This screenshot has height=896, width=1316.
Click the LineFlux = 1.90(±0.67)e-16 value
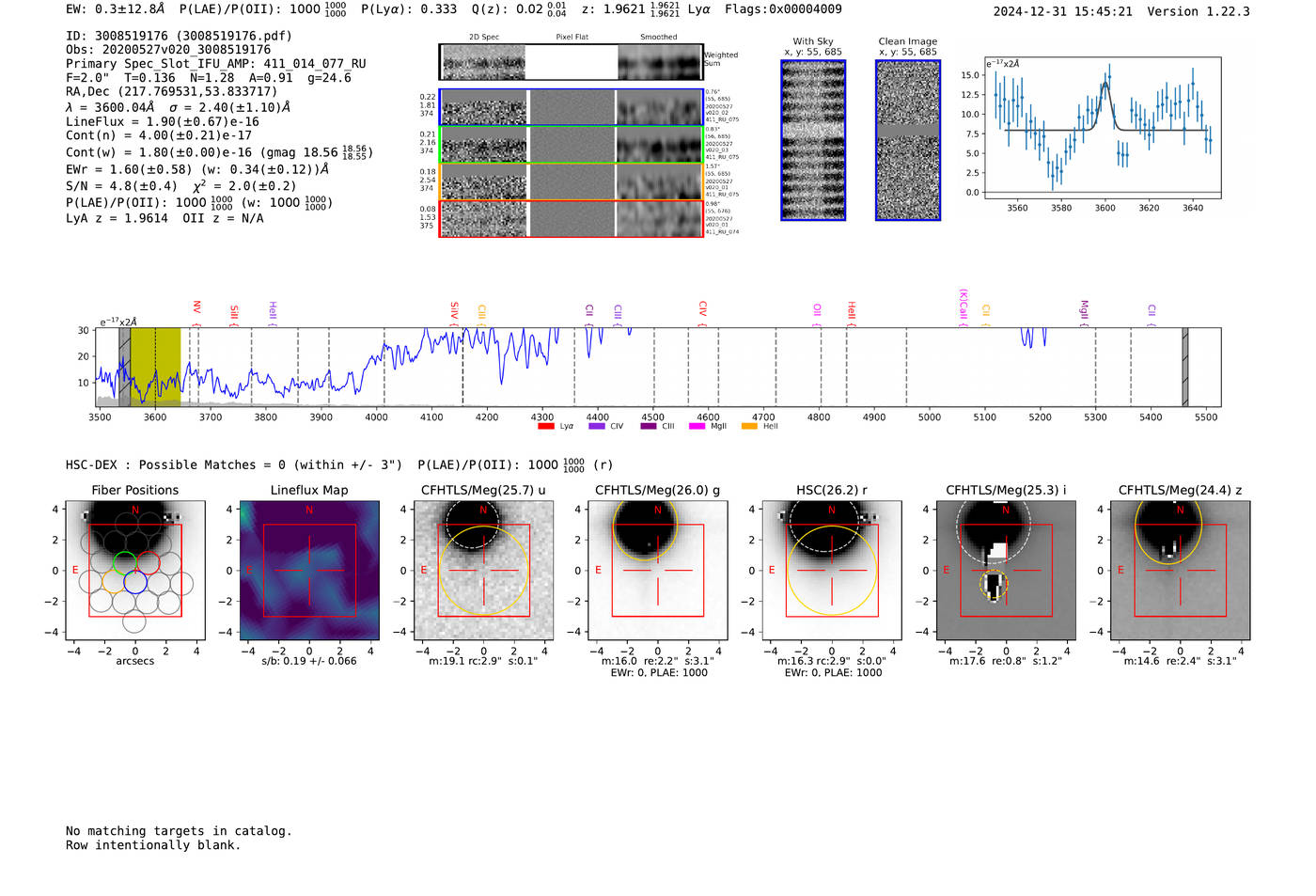[163, 121]
